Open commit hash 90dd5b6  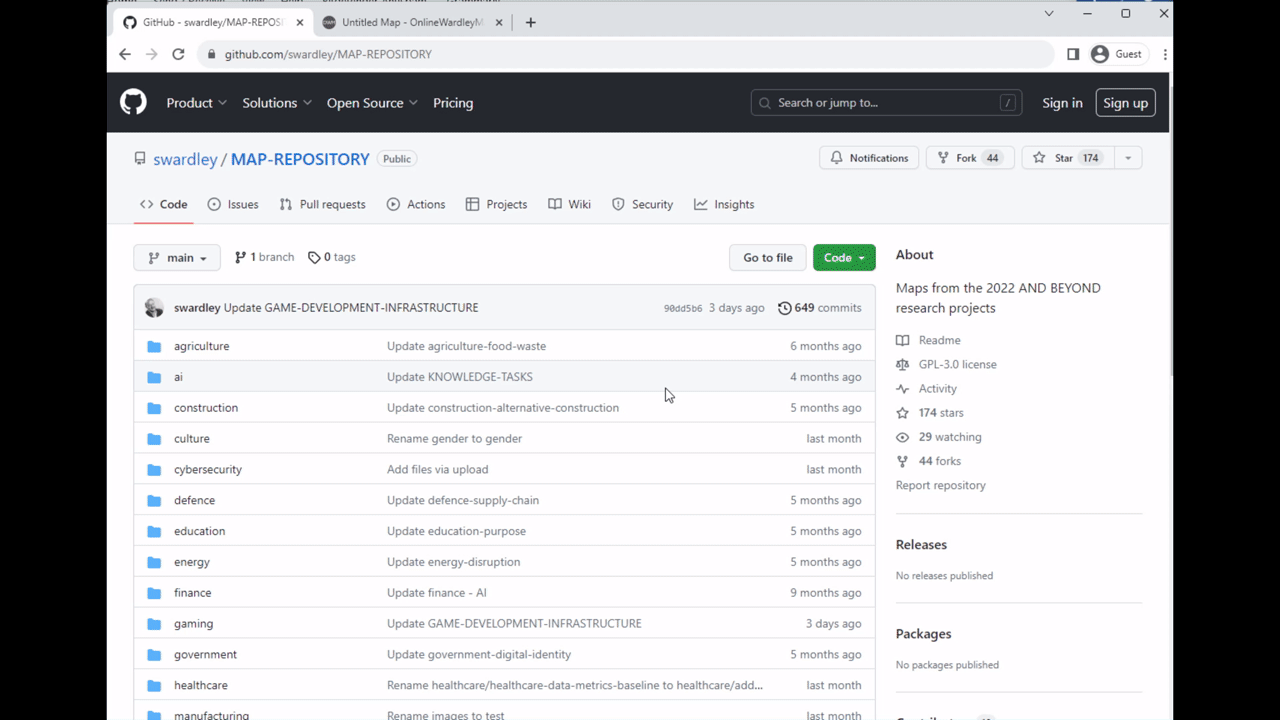coord(683,308)
